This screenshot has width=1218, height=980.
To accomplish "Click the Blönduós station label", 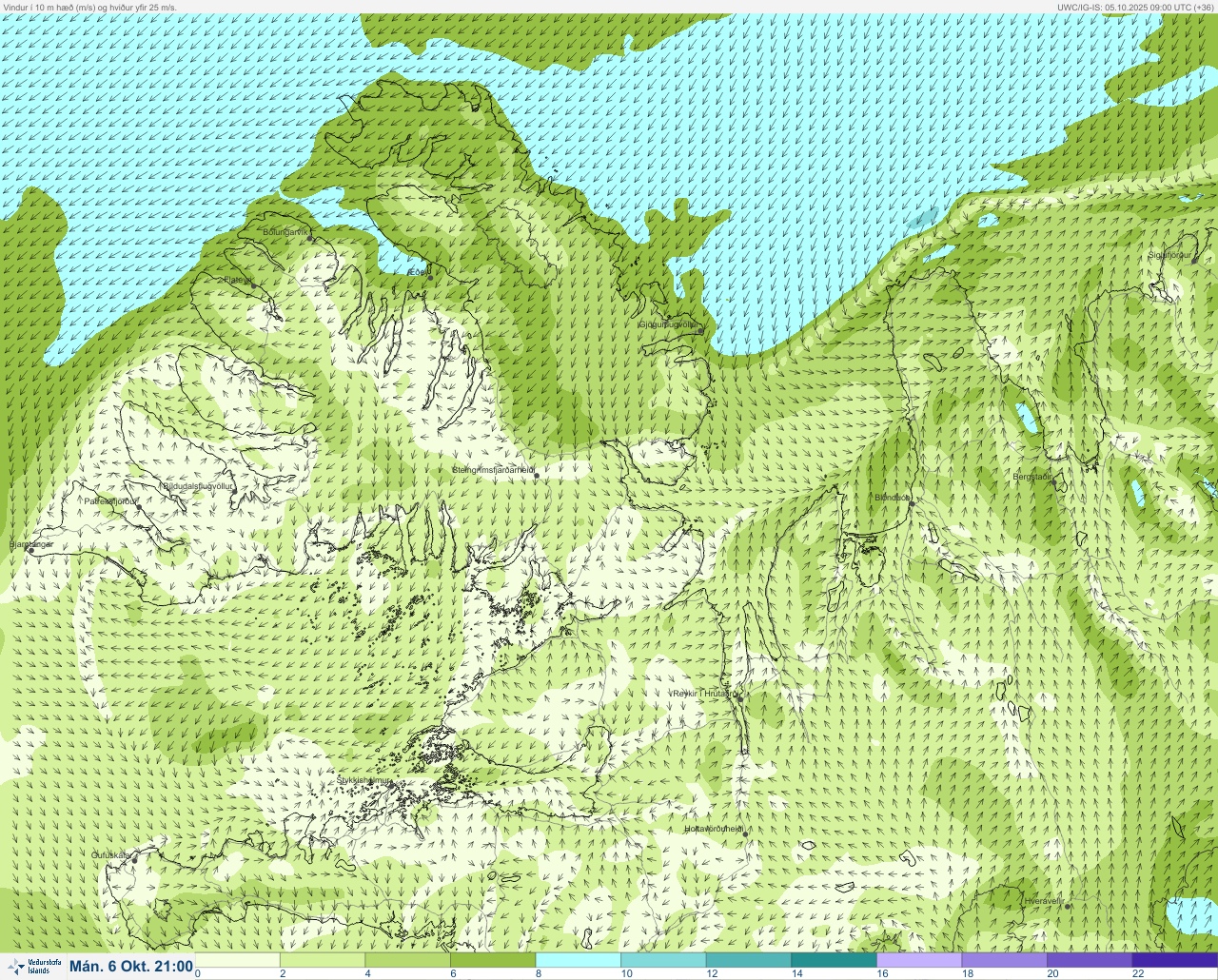I will coord(893,498).
